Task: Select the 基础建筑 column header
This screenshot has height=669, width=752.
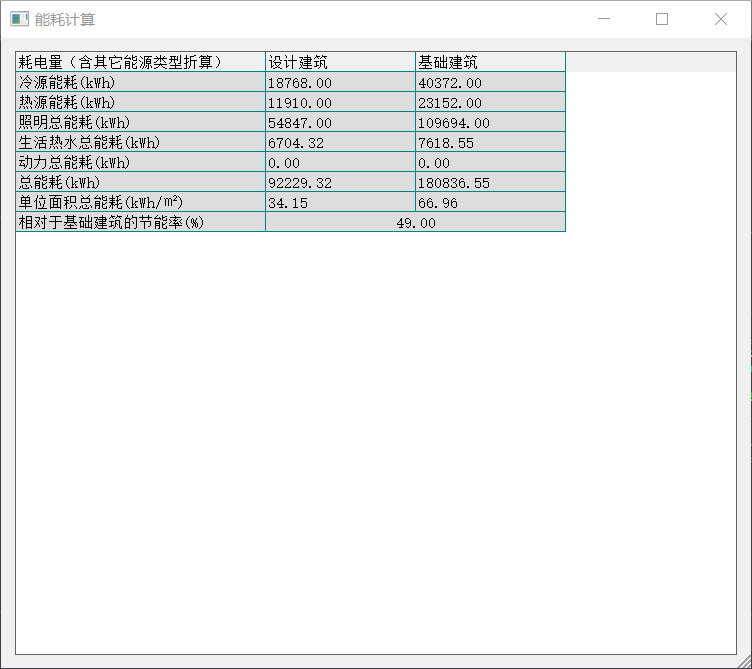Action: coord(490,62)
